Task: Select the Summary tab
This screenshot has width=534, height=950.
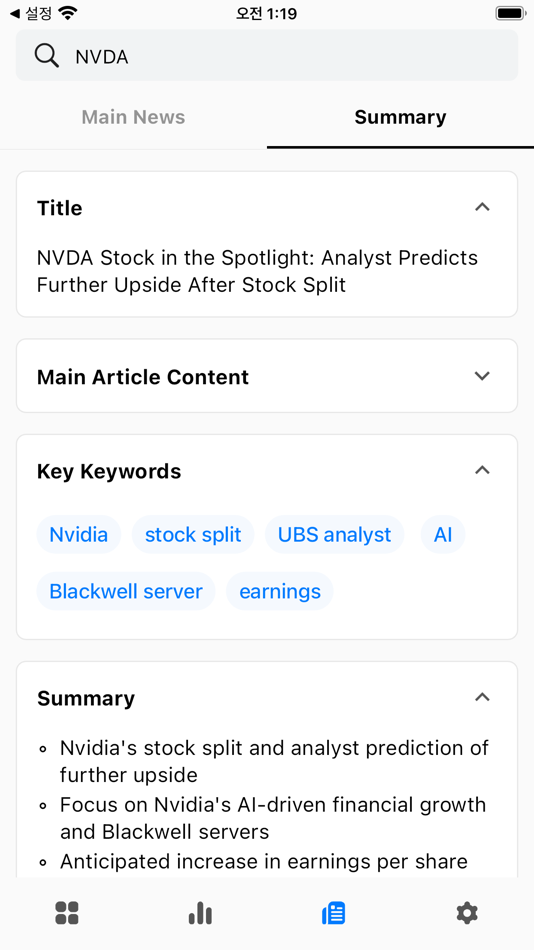Action: 400,117
